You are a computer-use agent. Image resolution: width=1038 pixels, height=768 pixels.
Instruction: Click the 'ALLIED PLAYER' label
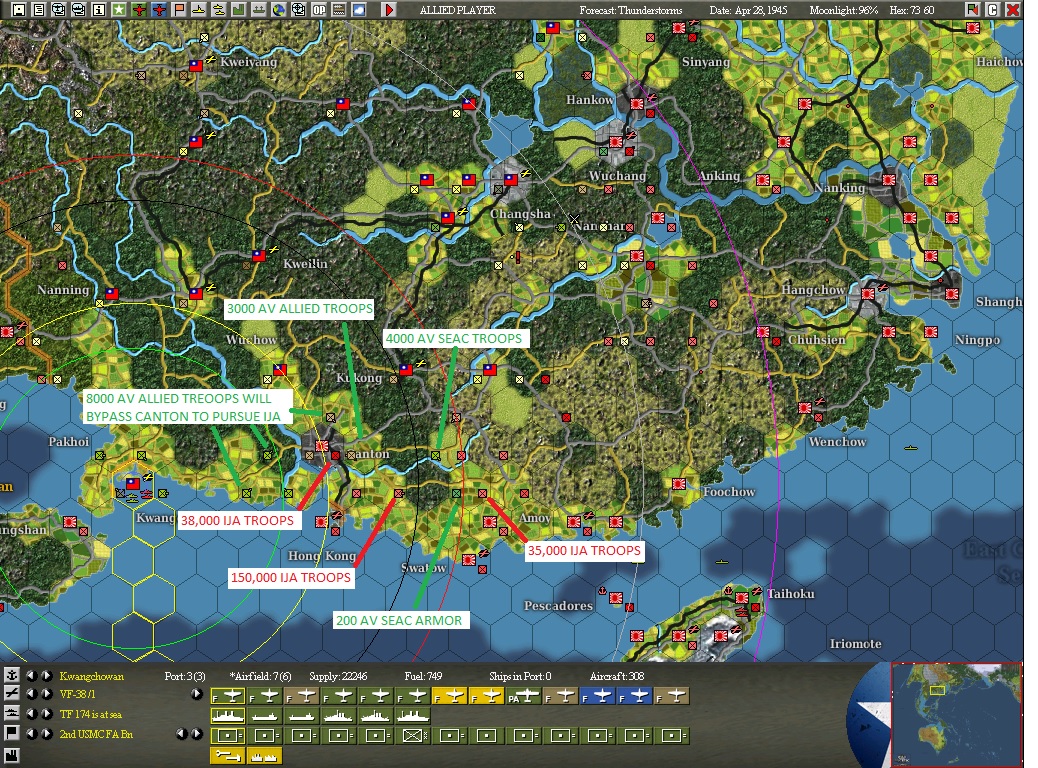[457, 10]
